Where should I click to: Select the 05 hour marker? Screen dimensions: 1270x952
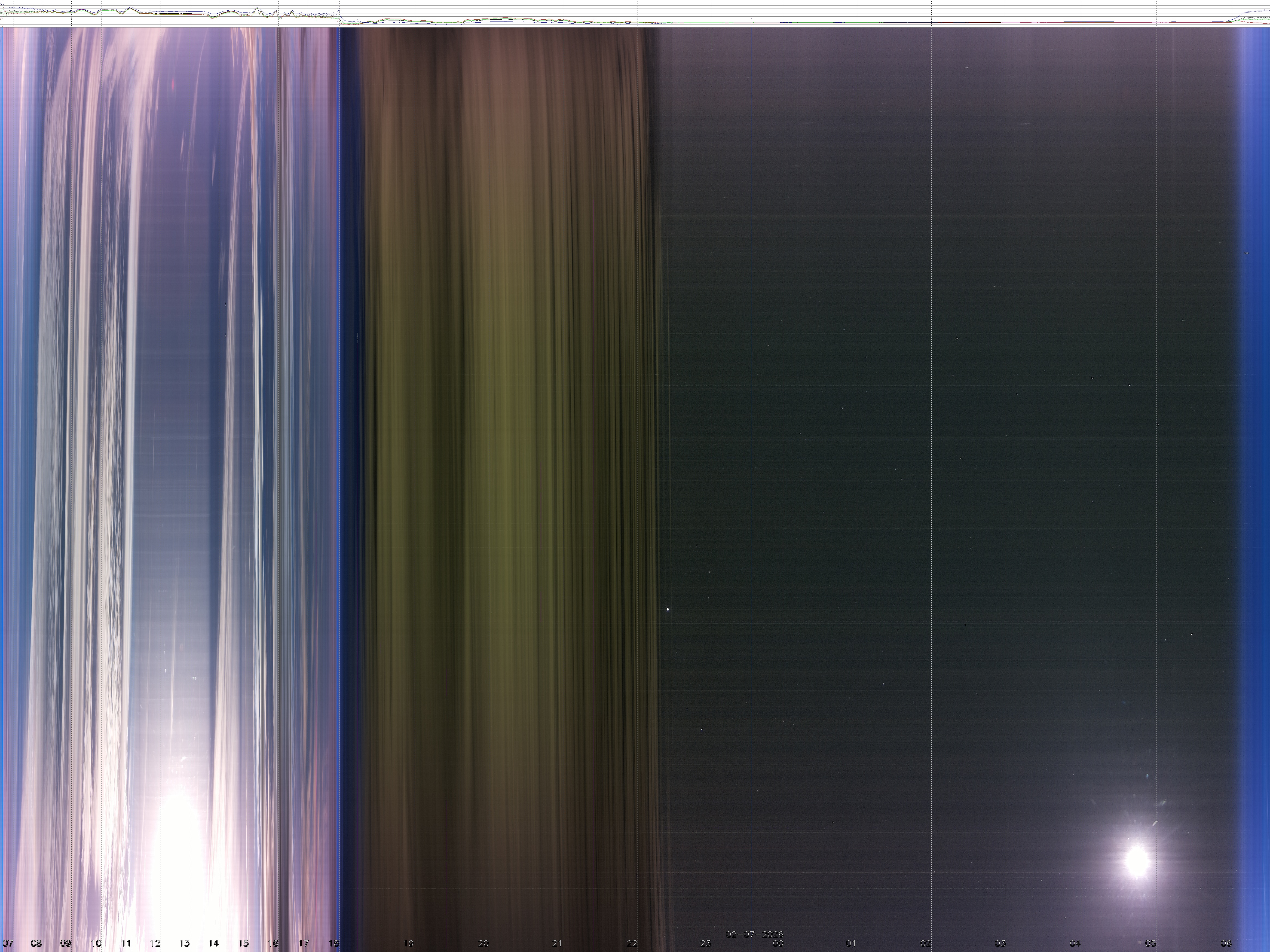coord(1150,943)
